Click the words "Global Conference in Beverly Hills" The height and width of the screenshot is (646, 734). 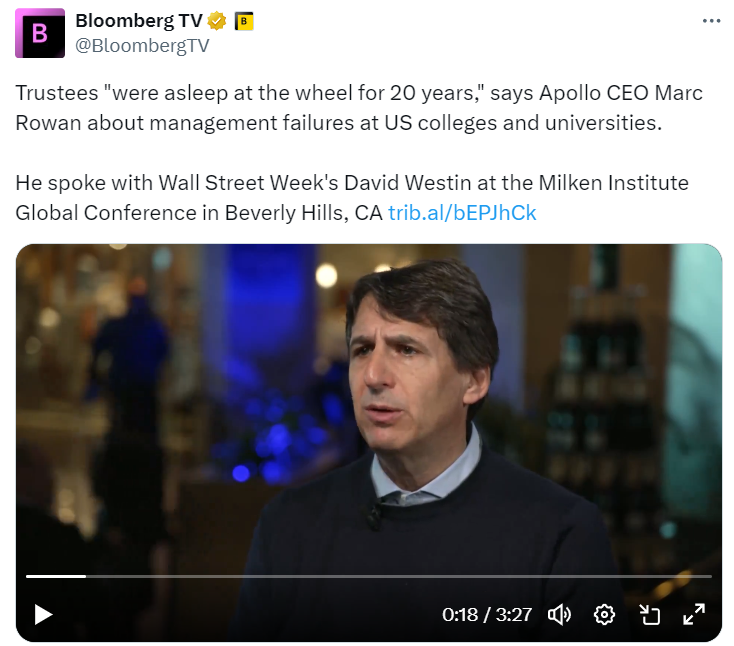click(x=182, y=212)
